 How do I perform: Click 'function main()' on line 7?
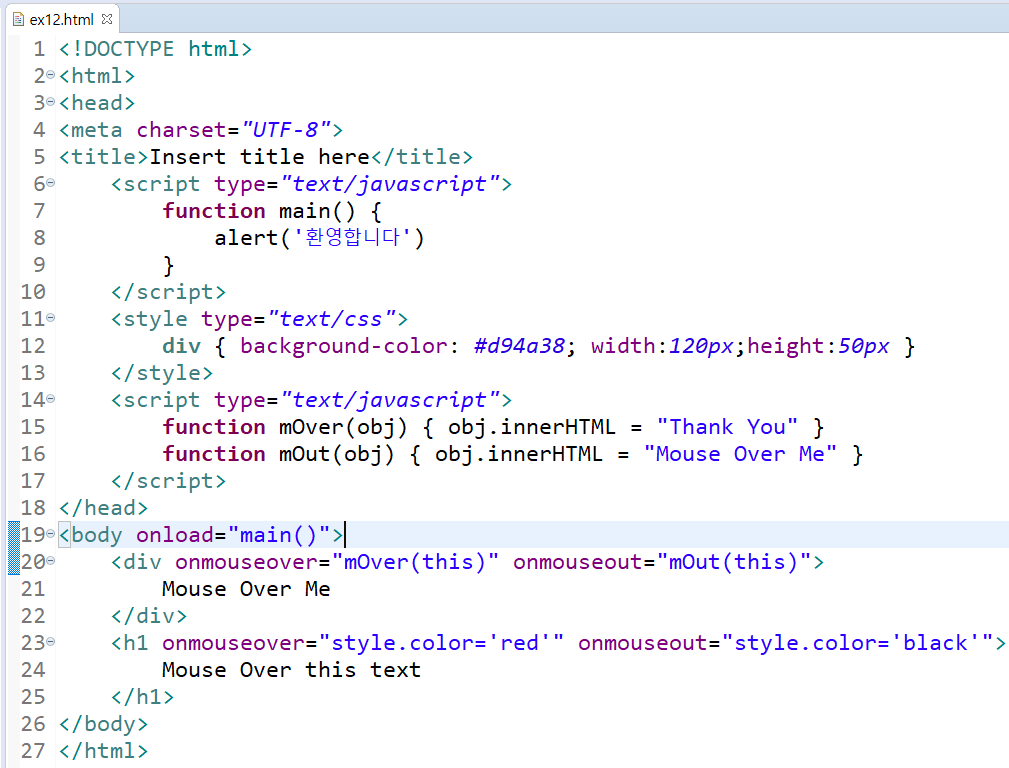pyautogui.click(x=259, y=211)
